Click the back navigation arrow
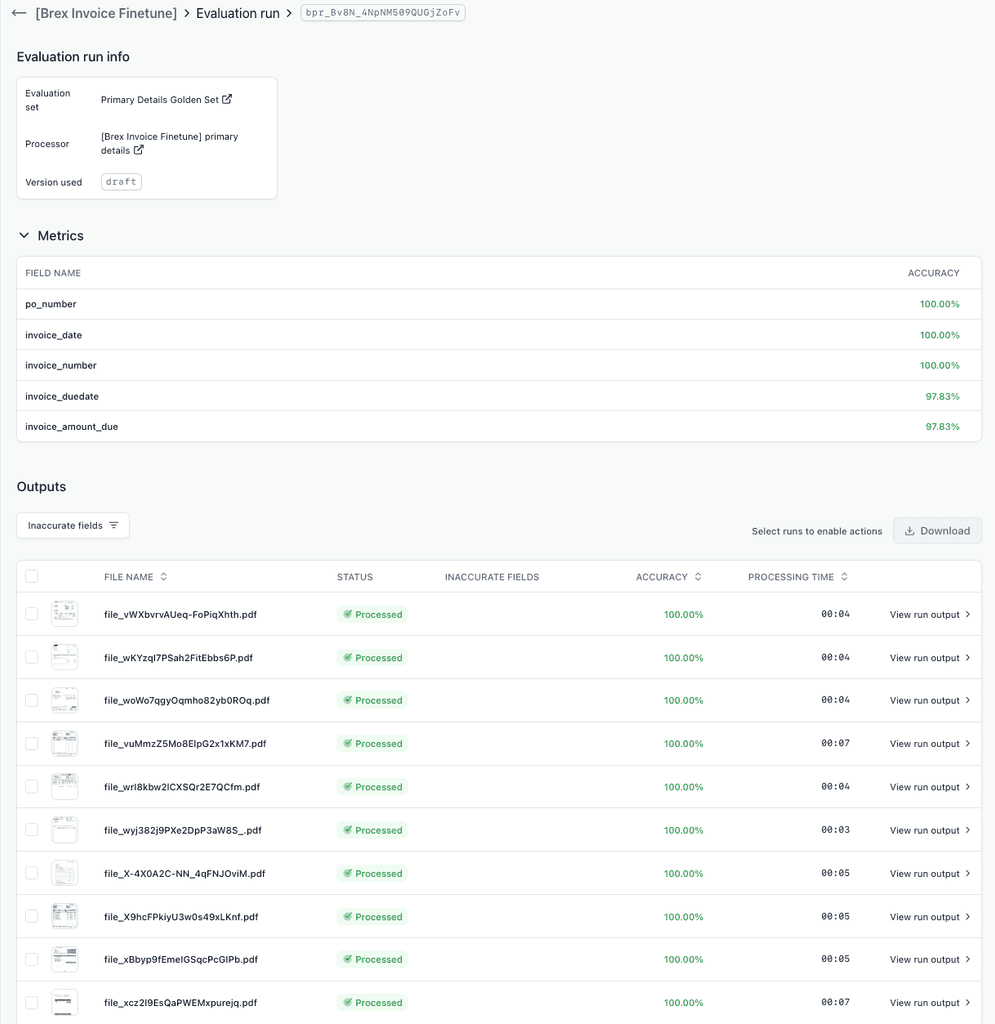 click(18, 13)
